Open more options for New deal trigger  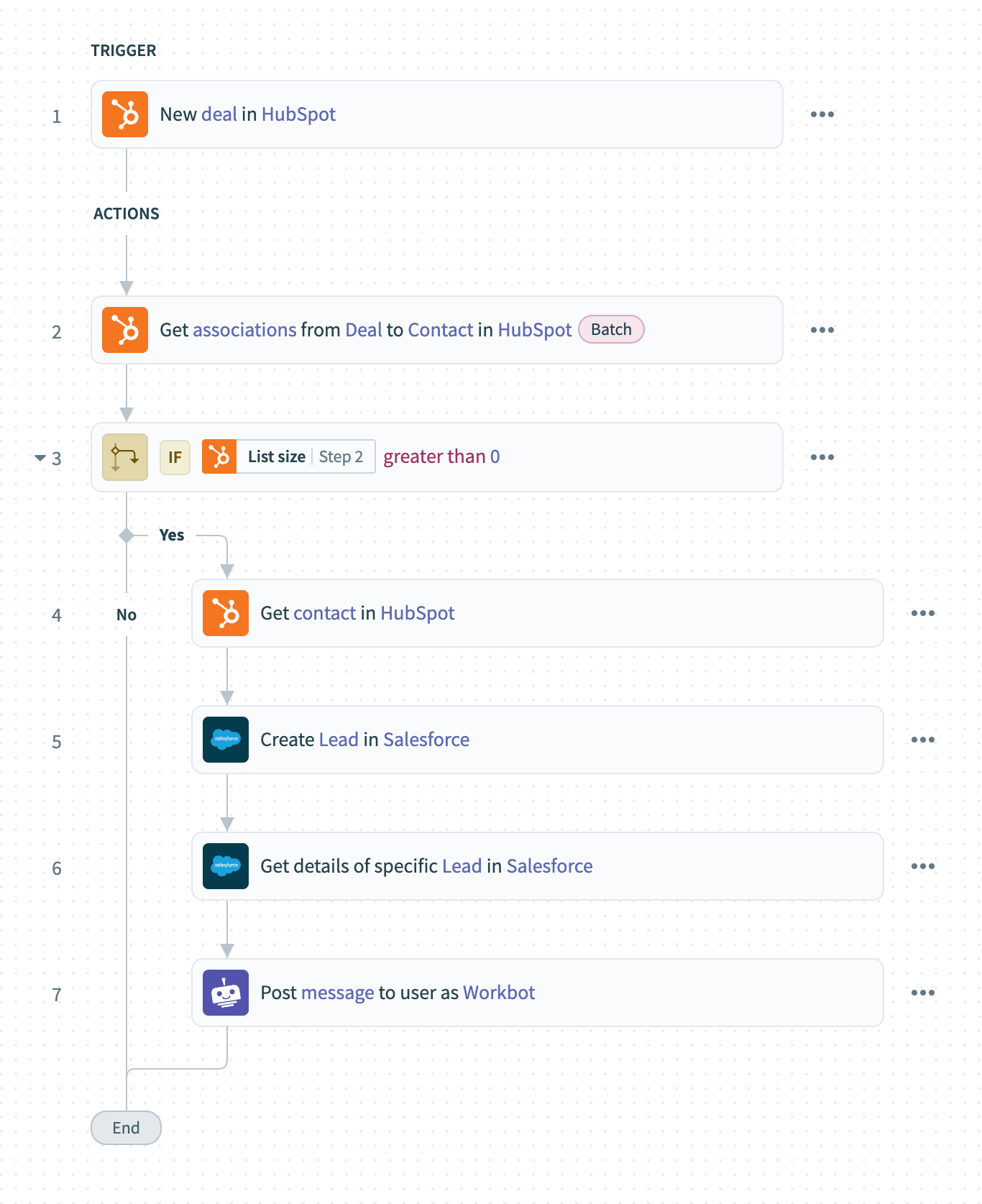point(822,114)
